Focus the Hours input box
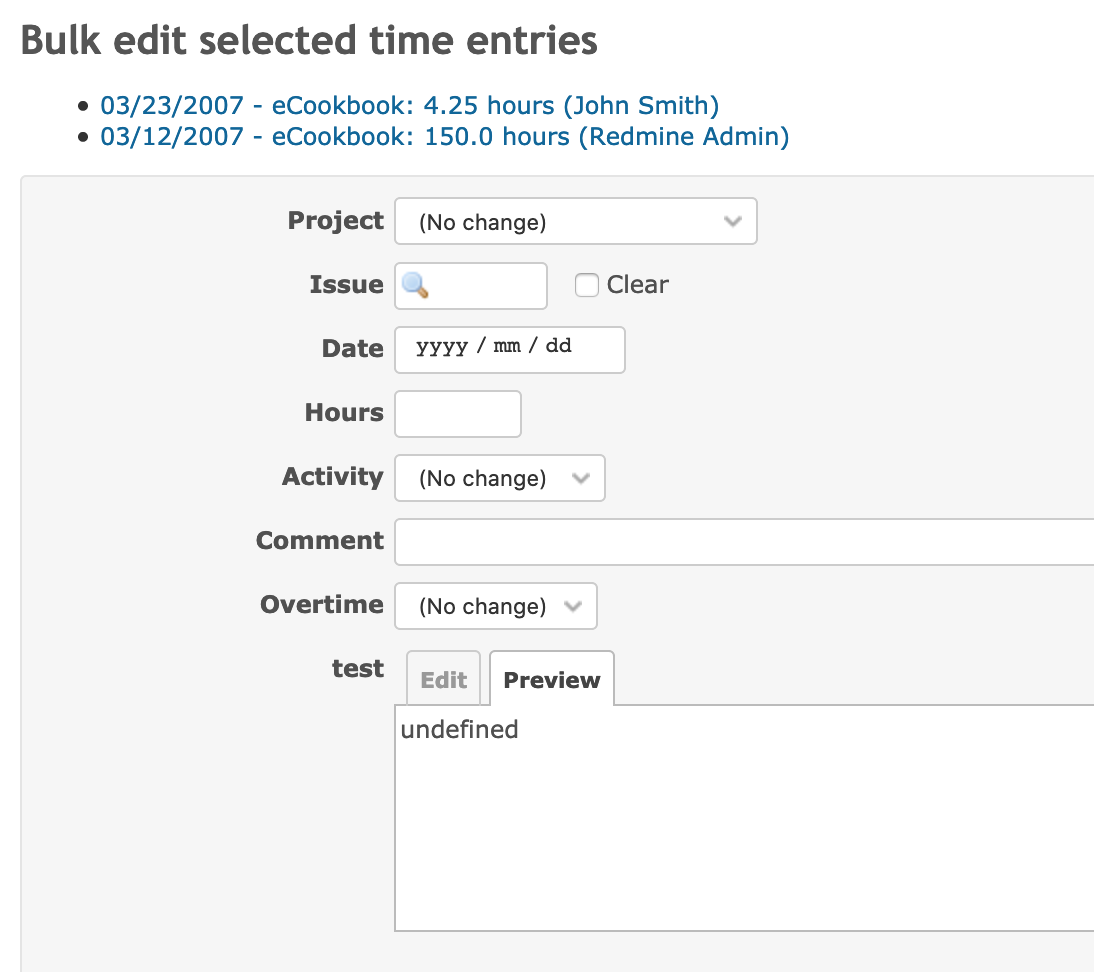Screen dimensions: 1094x972 pos(458,414)
